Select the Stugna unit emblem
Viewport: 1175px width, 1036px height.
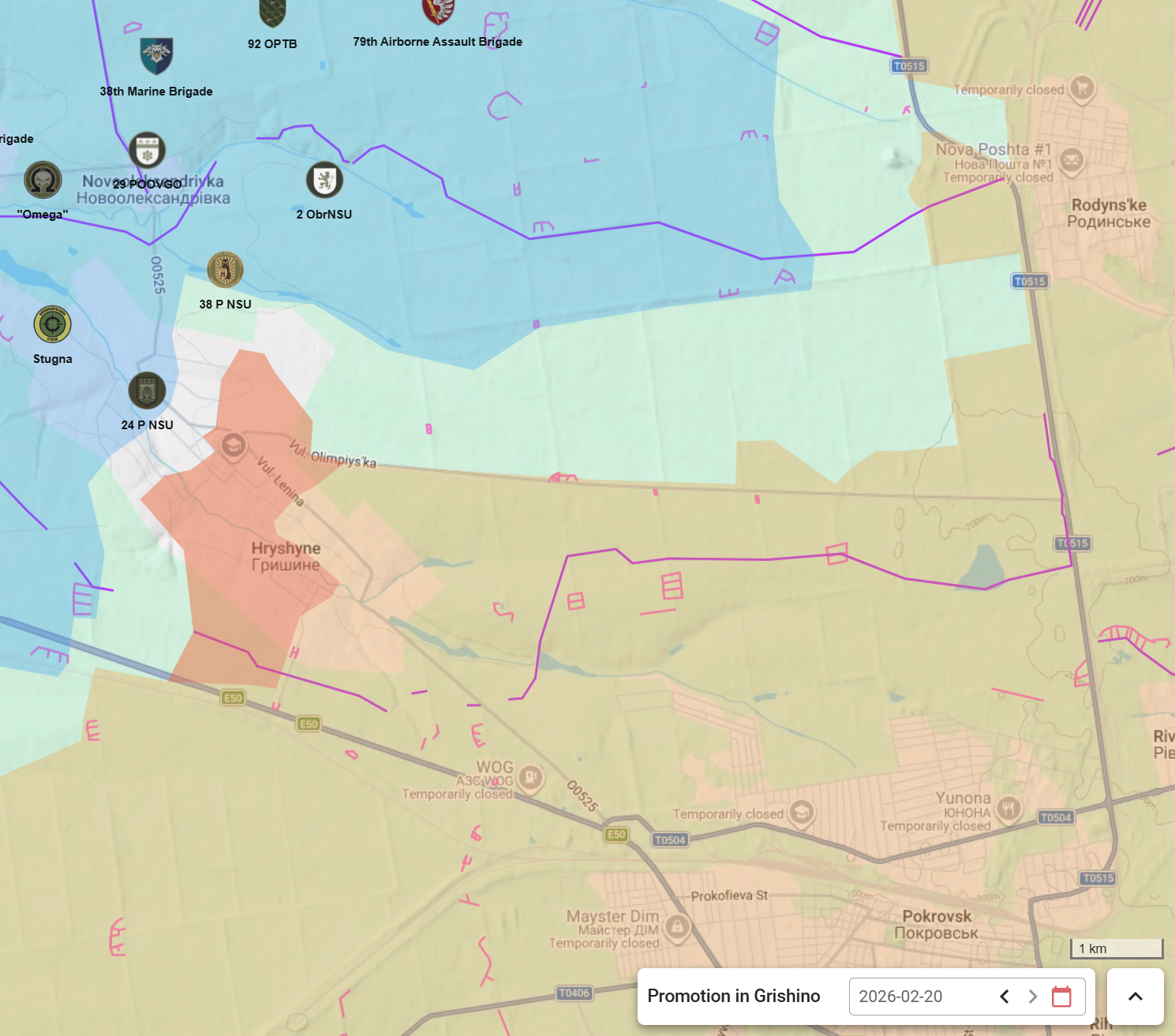pos(52,324)
